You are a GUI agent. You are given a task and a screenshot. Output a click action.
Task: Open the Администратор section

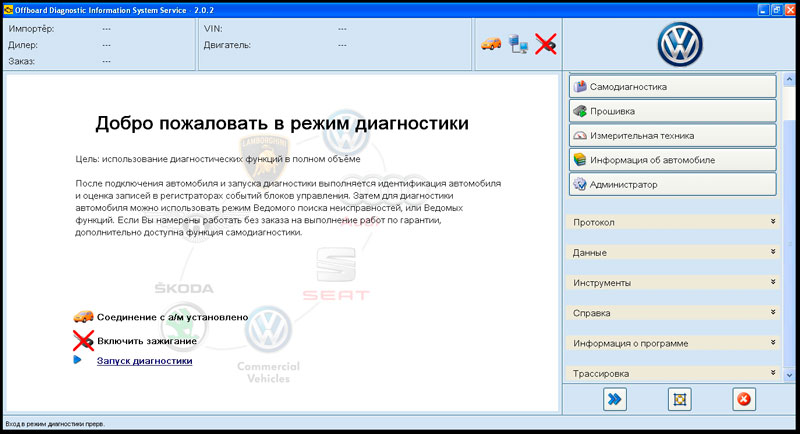point(672,184)
